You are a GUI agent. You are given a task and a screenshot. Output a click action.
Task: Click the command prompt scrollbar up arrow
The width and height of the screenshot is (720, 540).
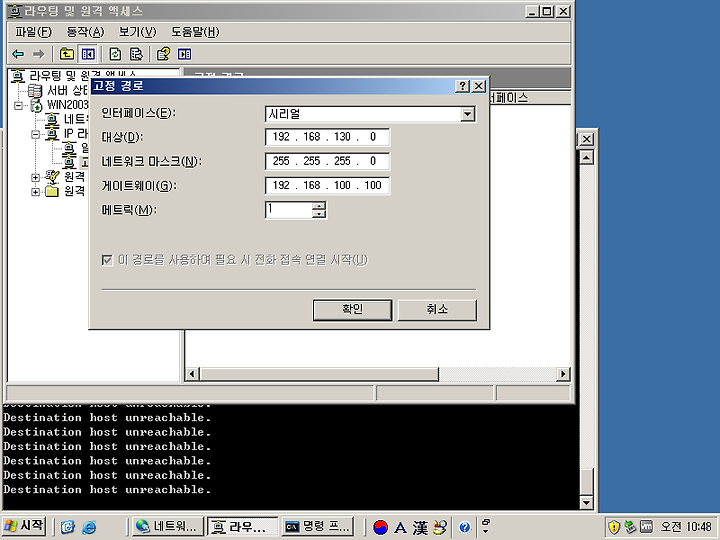[x=586, y=158]
